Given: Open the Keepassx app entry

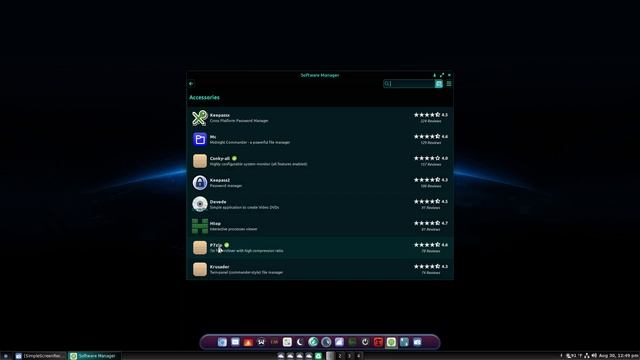Looking at the screenshot, I should 320,118.
